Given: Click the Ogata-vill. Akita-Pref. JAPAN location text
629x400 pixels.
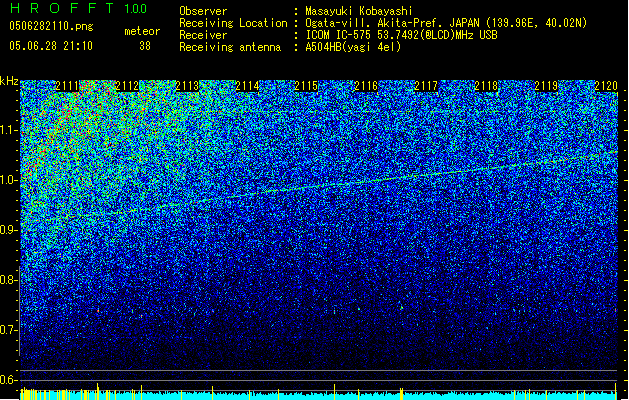Looking at the screenshot, I should pos(446,23).
